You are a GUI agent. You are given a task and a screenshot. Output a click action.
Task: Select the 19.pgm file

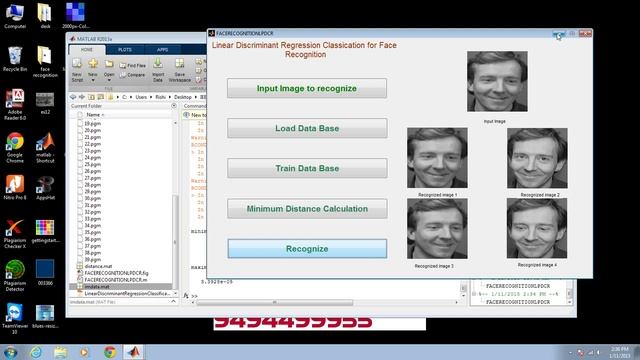pyautogui.click(x=93, y=124)
